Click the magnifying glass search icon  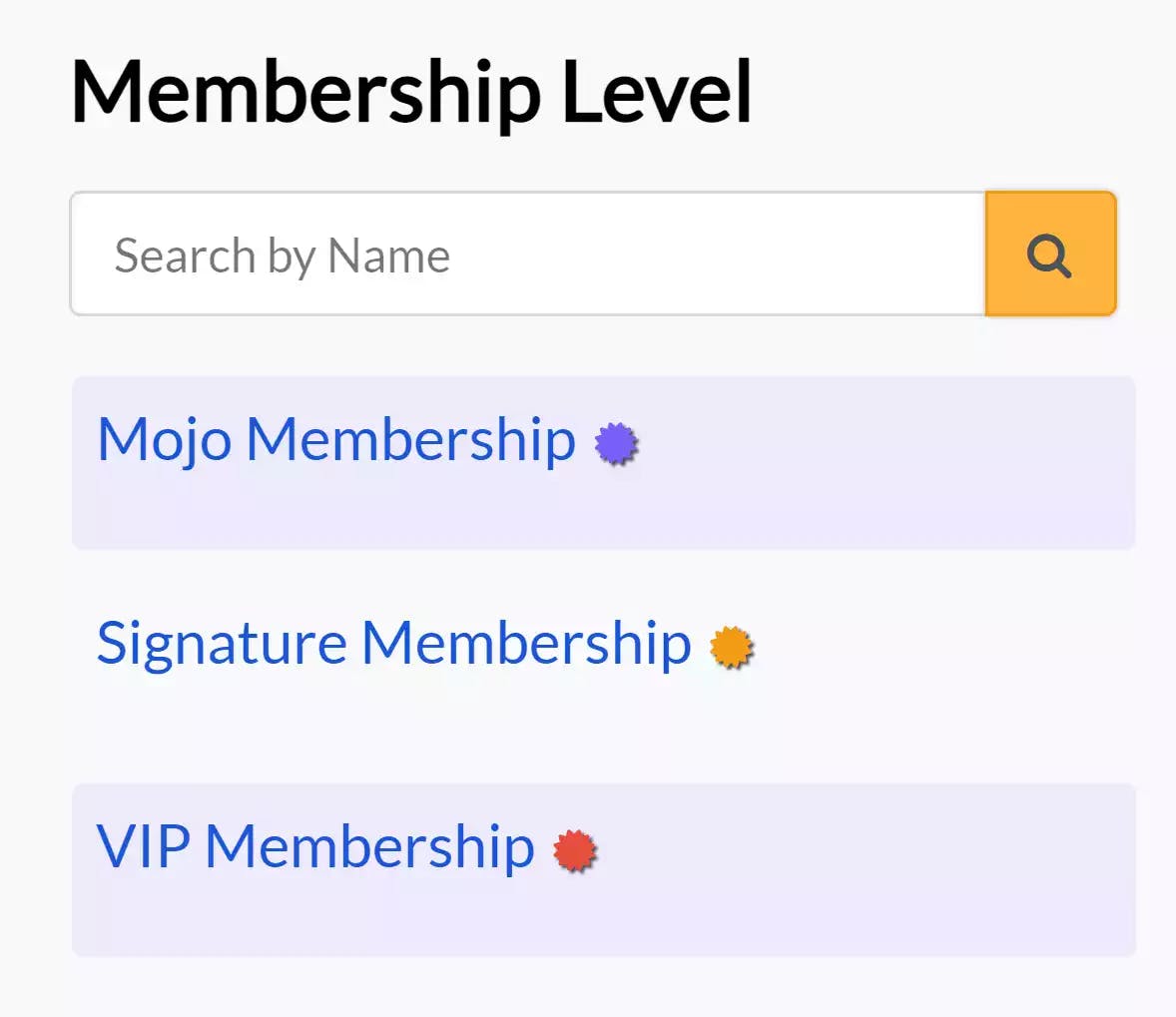tap(1049, 254)
